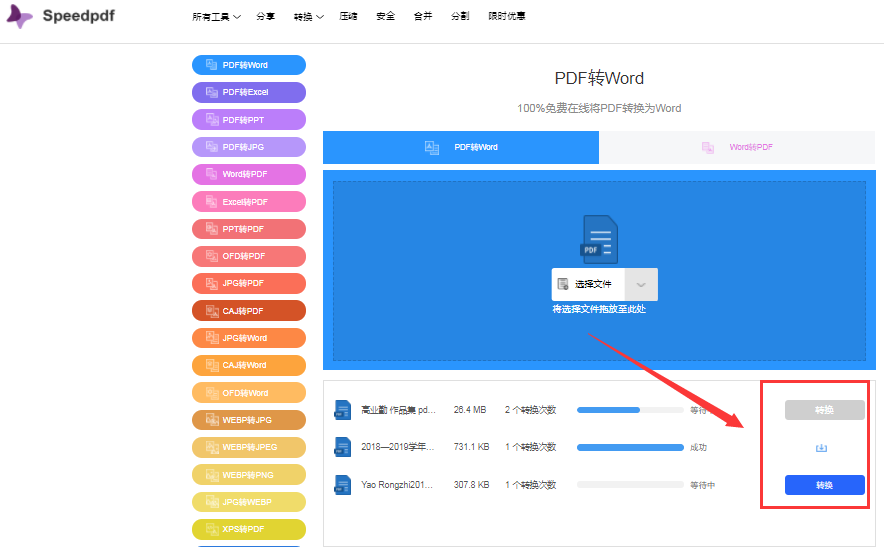Click the CAJ转PDF icon in sidebar

pyautogui.click(x=211, y=311)
